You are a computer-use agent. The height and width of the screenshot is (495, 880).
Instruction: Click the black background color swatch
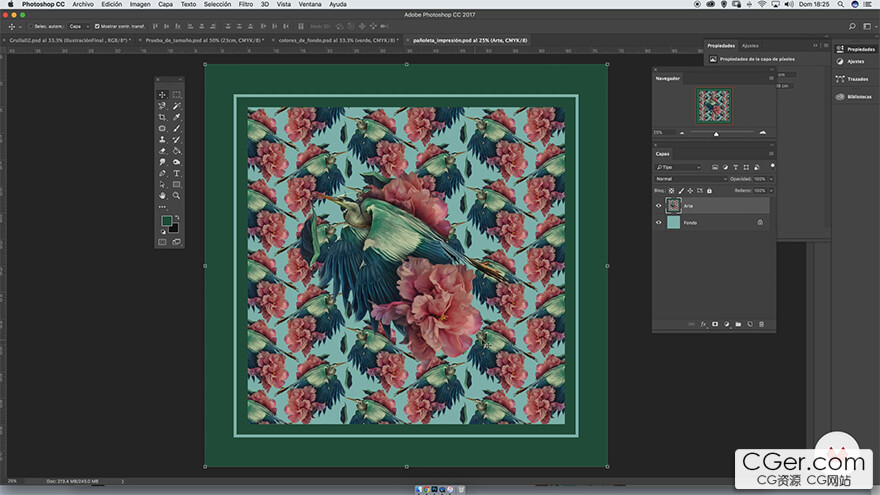[x=175, y=229]
